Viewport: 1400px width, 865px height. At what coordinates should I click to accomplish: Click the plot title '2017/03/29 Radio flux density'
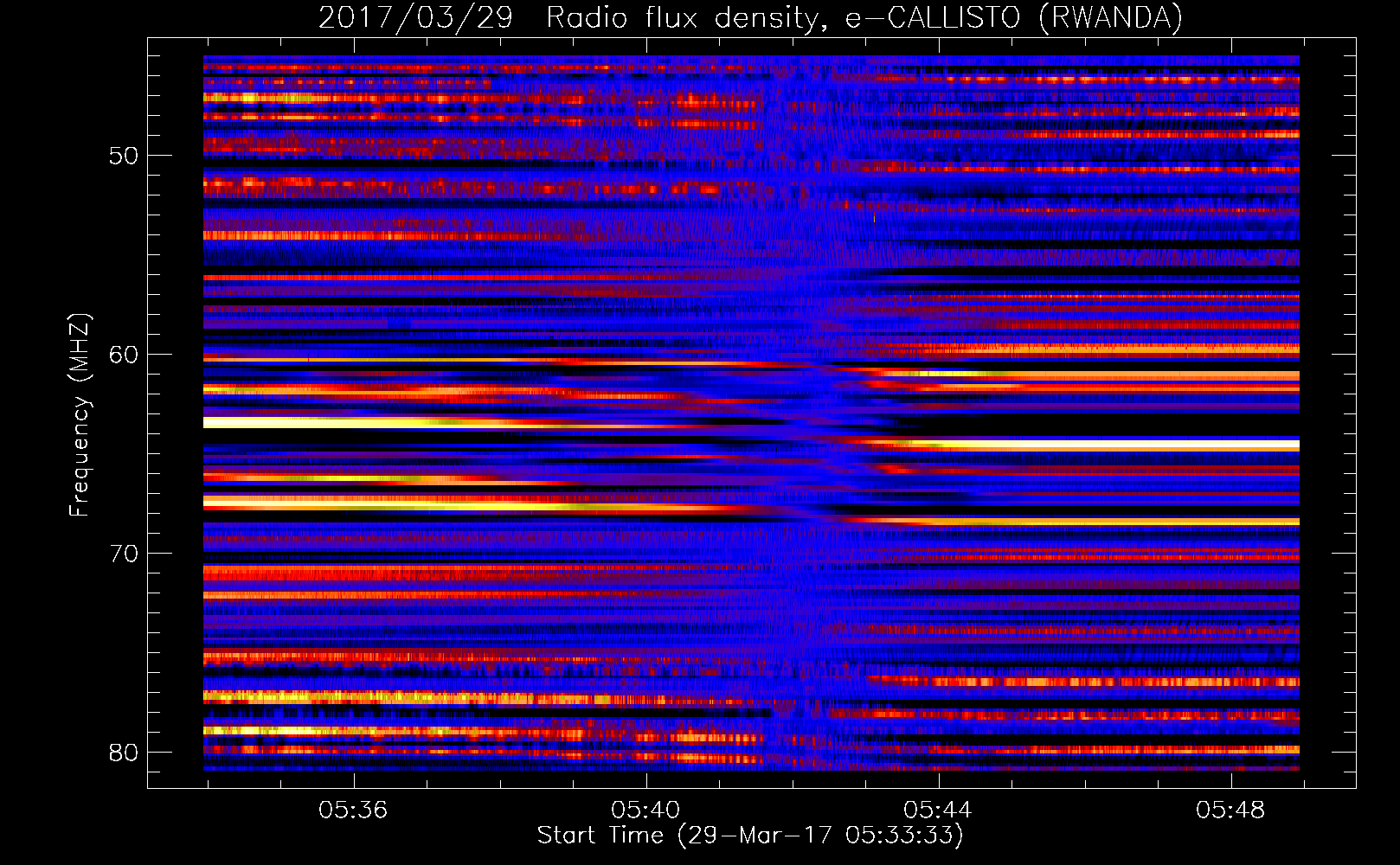tap(750, 17)
